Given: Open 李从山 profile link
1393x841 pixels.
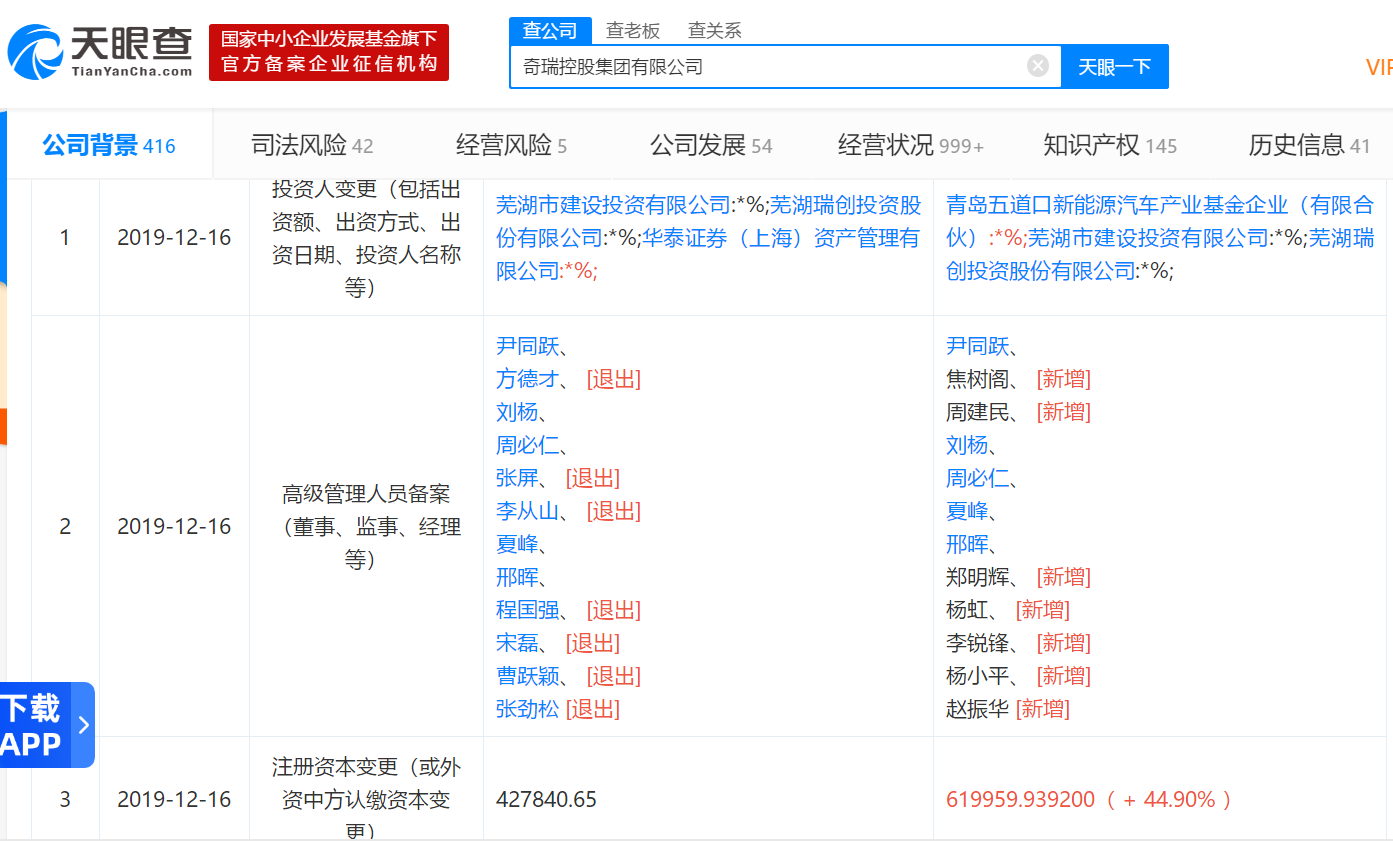Looking at the screenshot, I should coord(528,512).
